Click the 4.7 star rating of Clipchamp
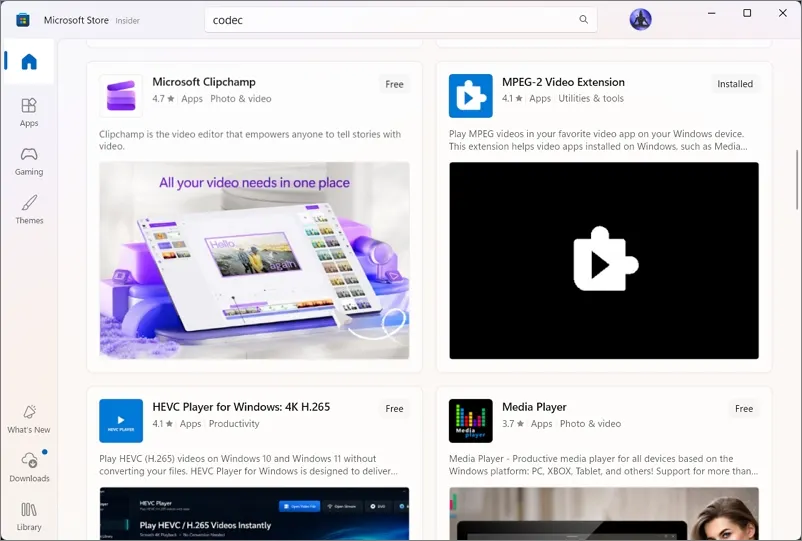The image size is (802, 541). click(163, 99)
